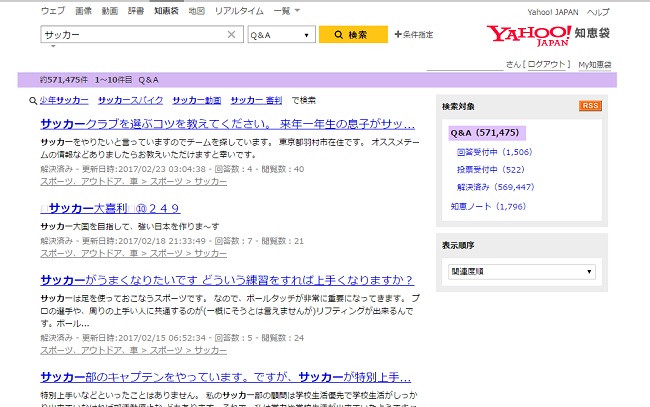Viewport: 650px width, 407px height.
Task: Open the My知恵袋 link
Action: coord(595,65)
